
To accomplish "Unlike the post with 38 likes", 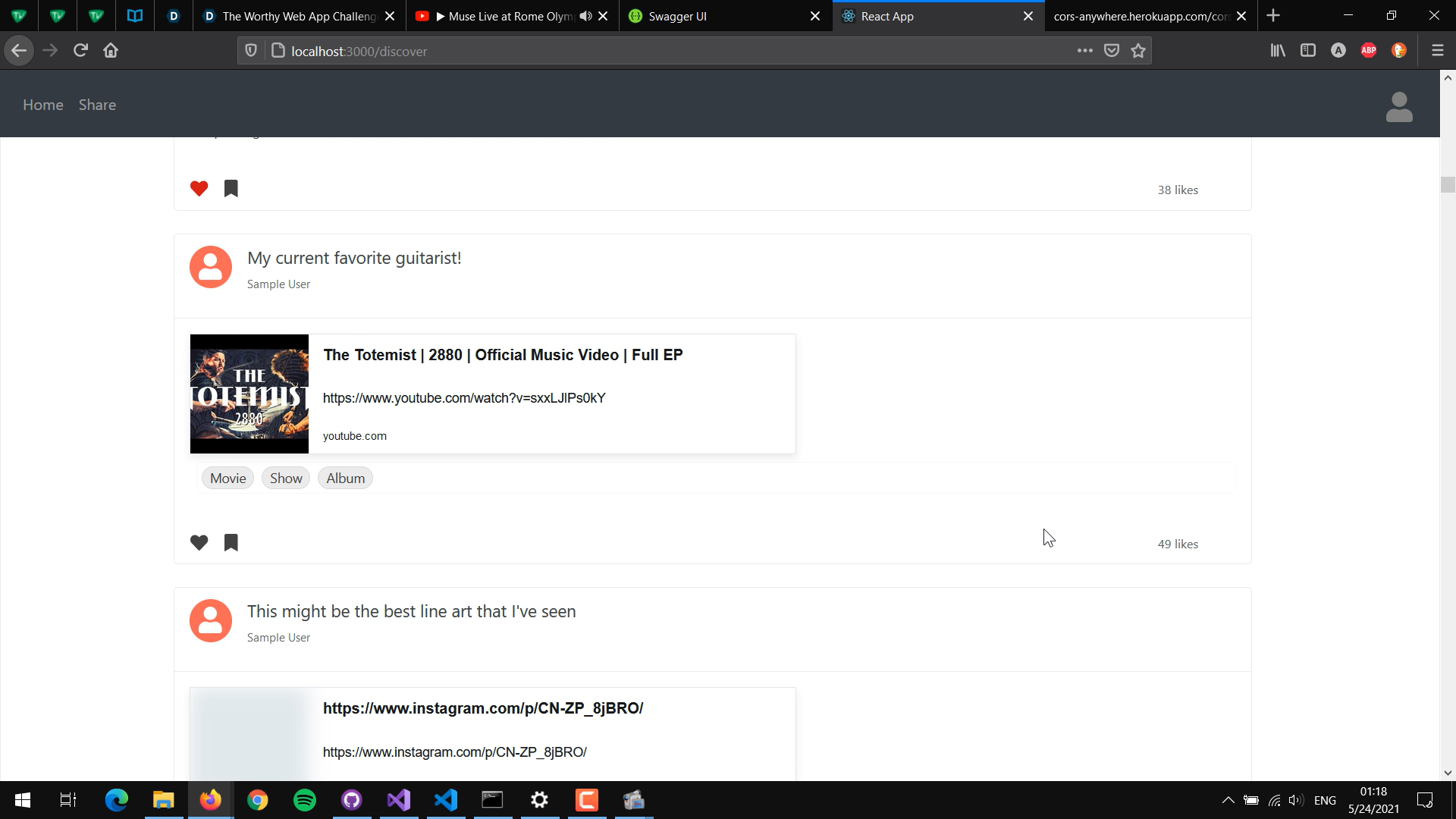I will coord(199,189).
